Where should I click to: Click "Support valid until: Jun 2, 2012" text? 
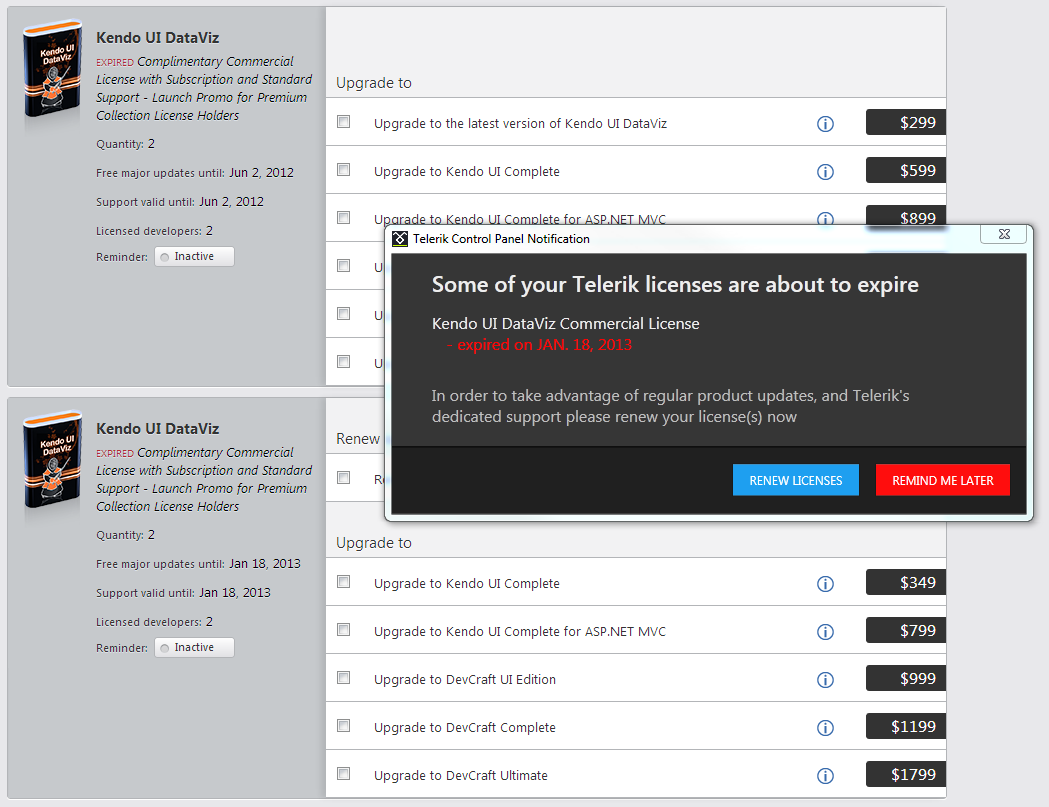click(180, 202)
